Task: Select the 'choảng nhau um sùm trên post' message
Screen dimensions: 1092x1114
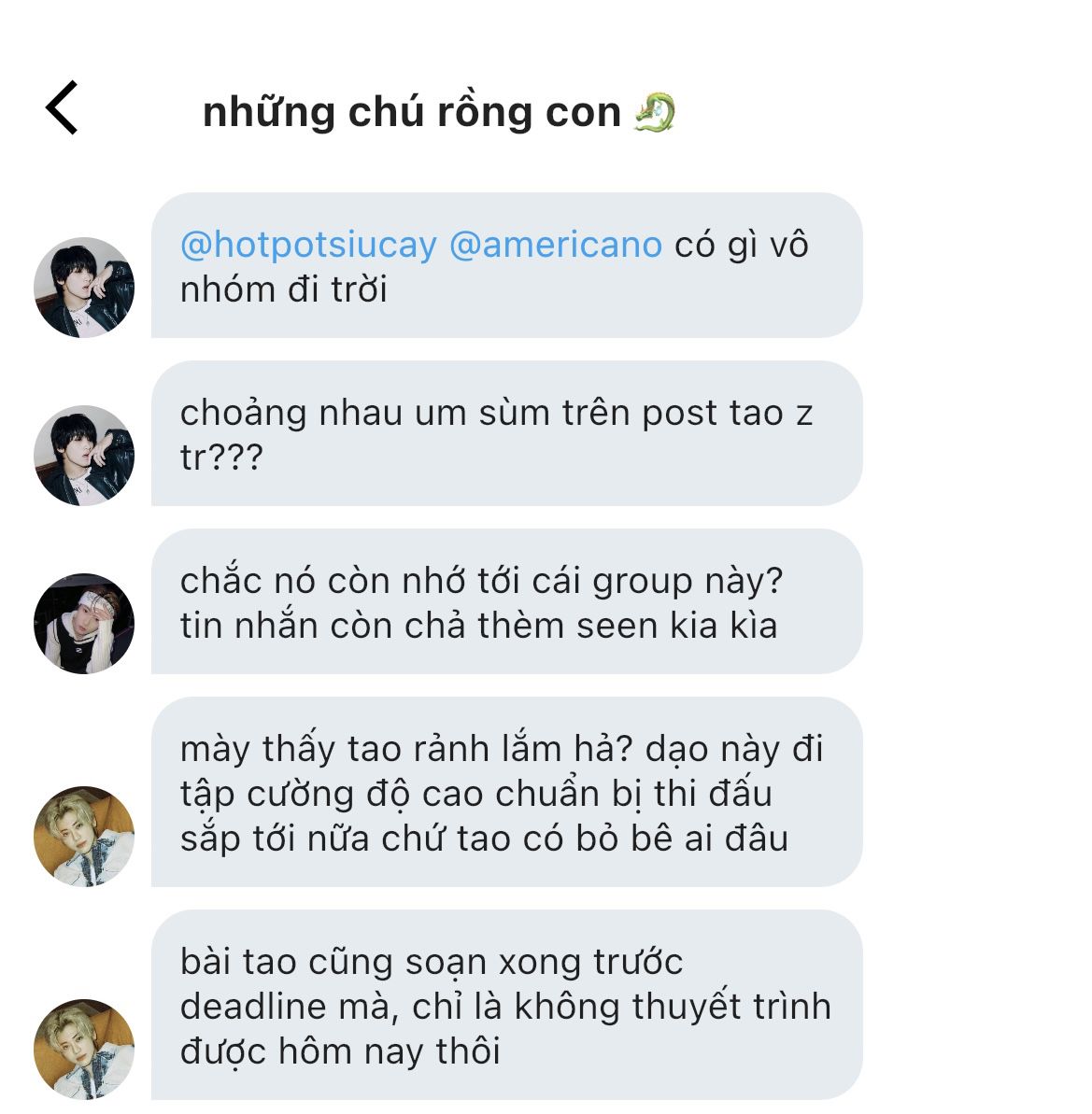Action: (x=507, y=433)
